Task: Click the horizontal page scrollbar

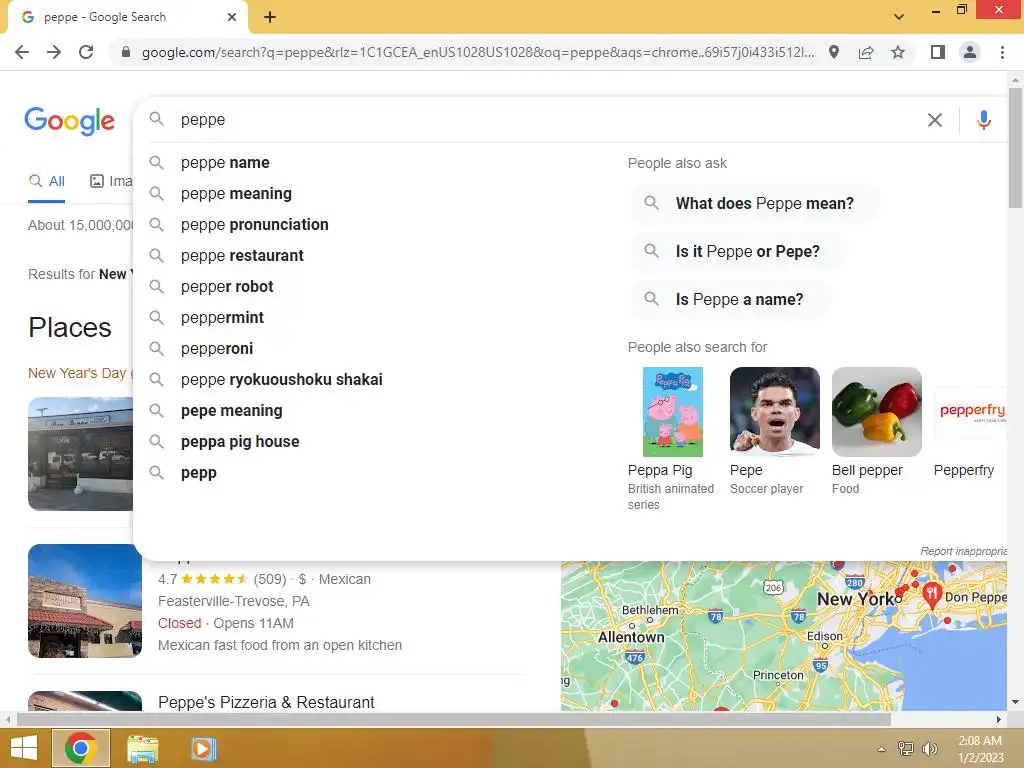Action: [454, 720]
